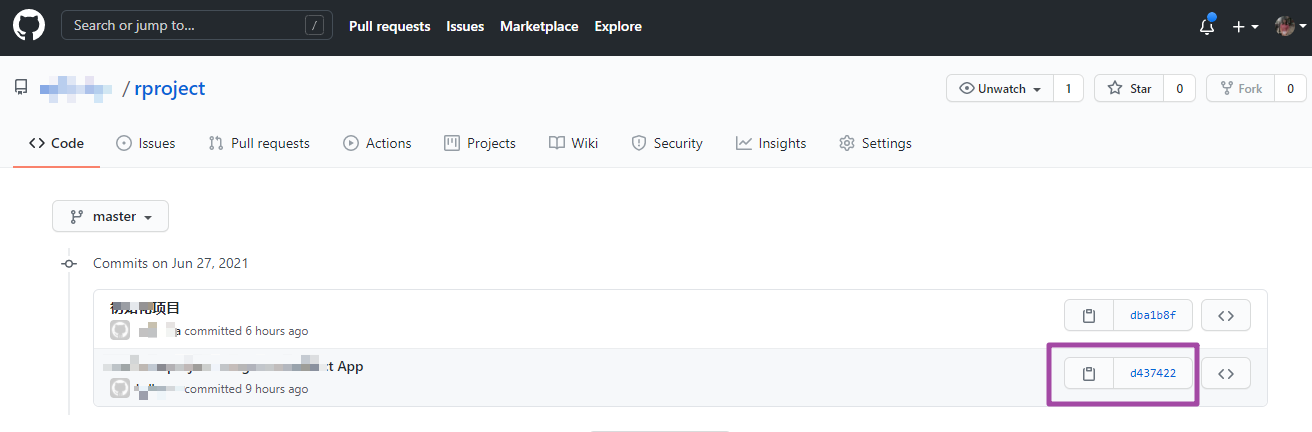This screenshot has height=432, width=1312.
Task: Open the commit message ending in App
Action: coord(236,366)
